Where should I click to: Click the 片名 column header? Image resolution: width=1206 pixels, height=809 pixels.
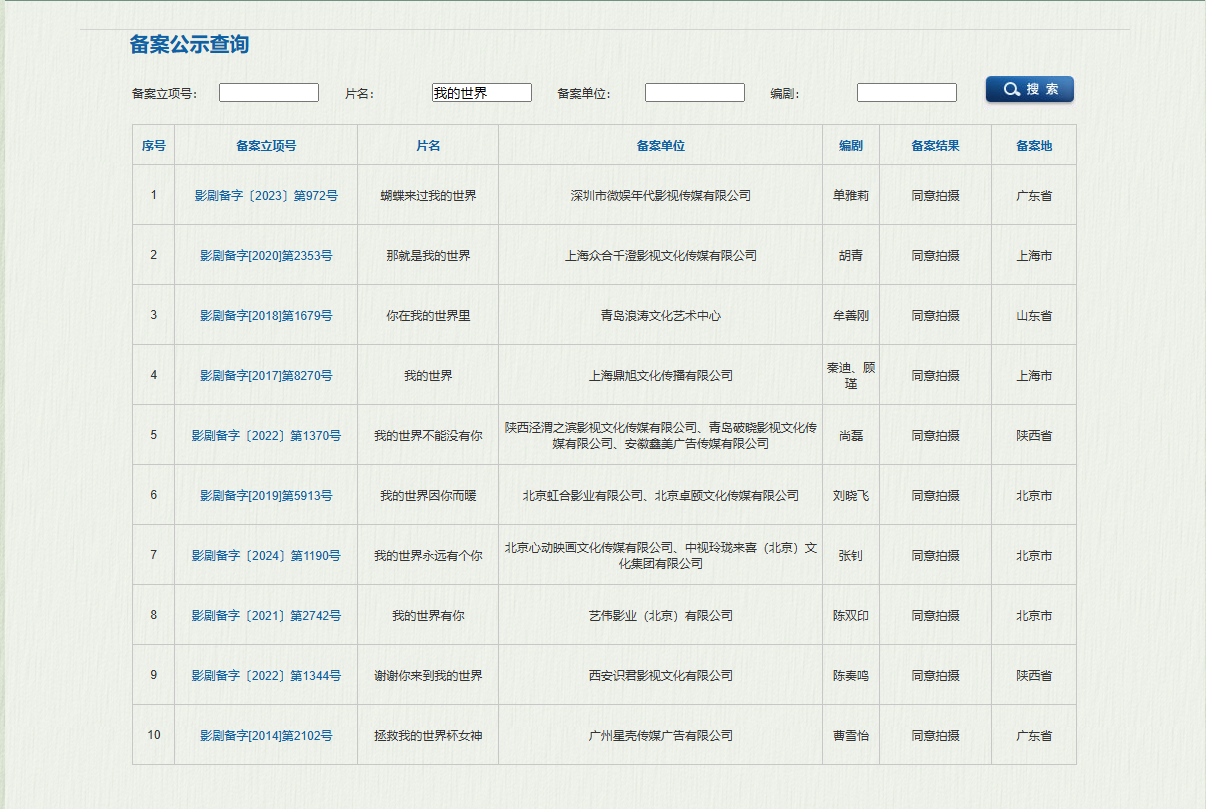[428, 145]
